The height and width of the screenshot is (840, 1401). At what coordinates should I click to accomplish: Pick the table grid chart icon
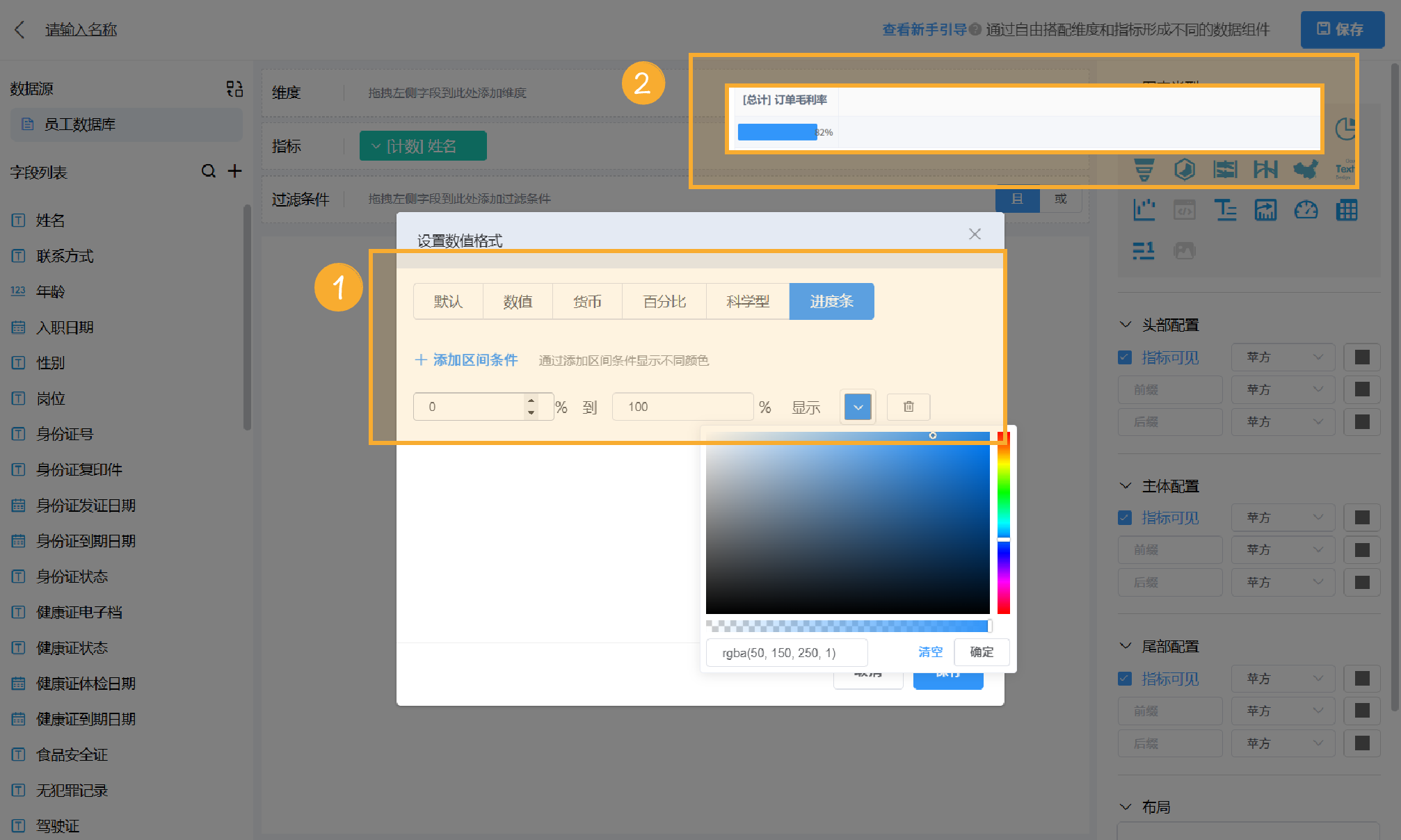click(1347, 209)
